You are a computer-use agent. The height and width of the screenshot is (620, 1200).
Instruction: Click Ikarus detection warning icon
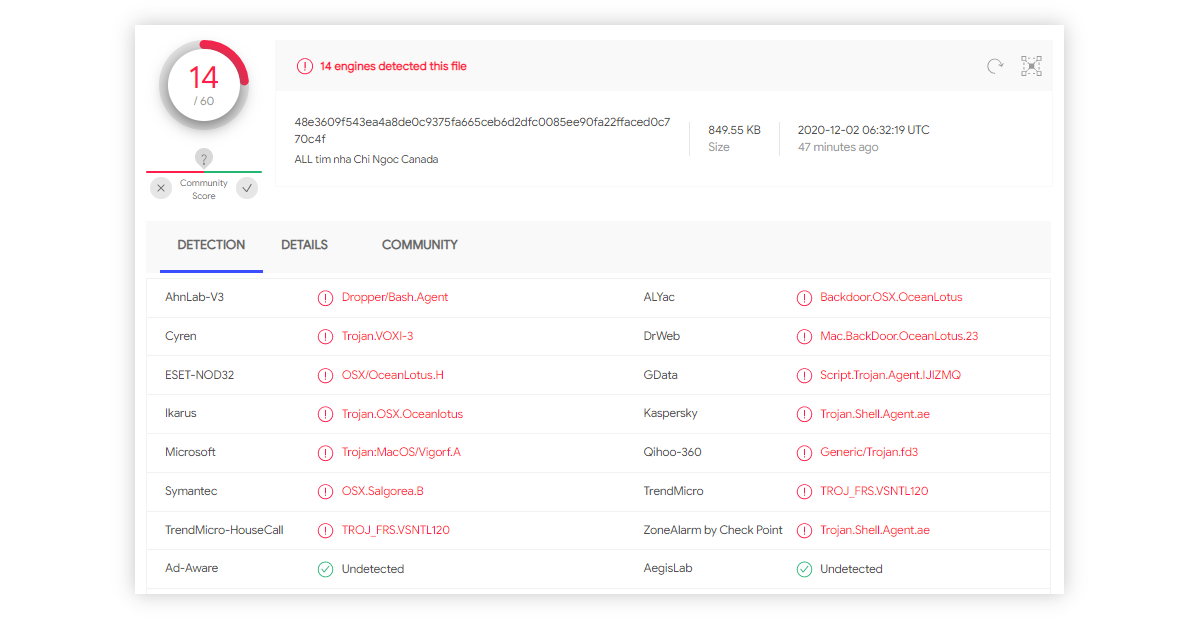click(x=325, y=414)
